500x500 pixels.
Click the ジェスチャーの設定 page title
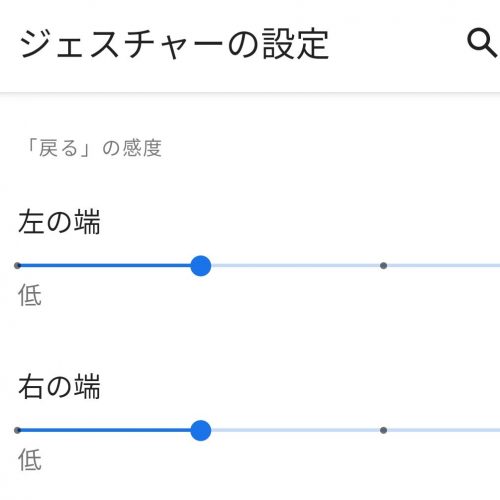(x=174, y=44)
